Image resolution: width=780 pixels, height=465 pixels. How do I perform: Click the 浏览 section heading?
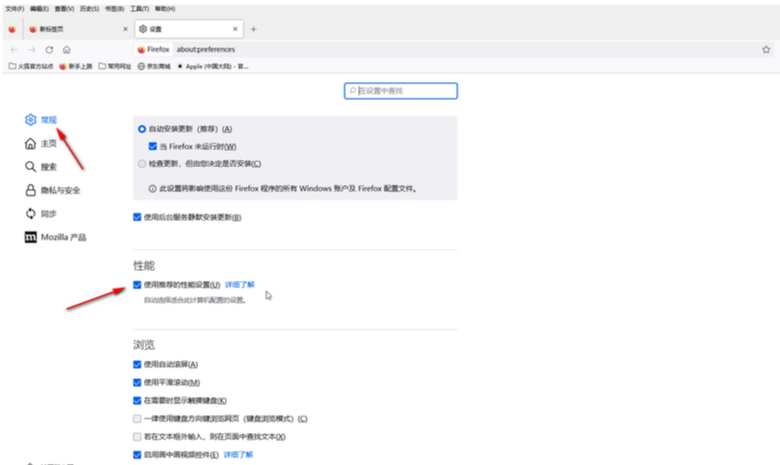144,345
